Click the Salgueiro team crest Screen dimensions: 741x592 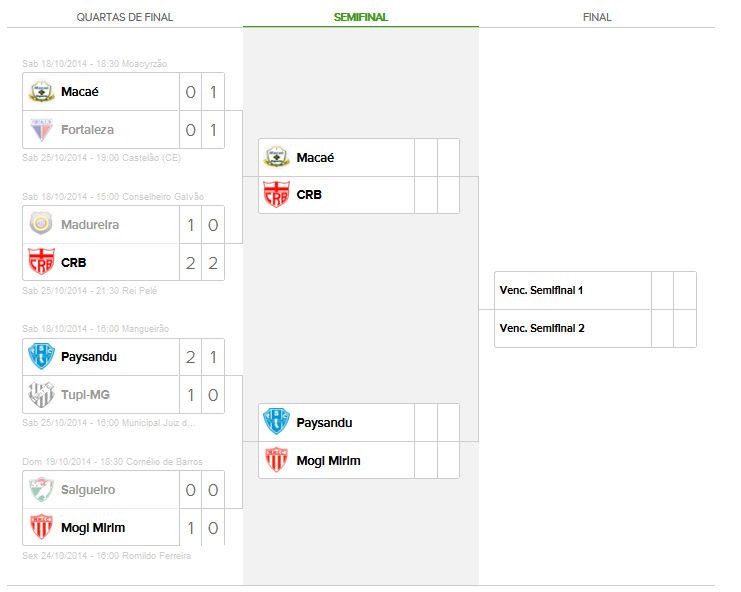(x=41, y=490)
